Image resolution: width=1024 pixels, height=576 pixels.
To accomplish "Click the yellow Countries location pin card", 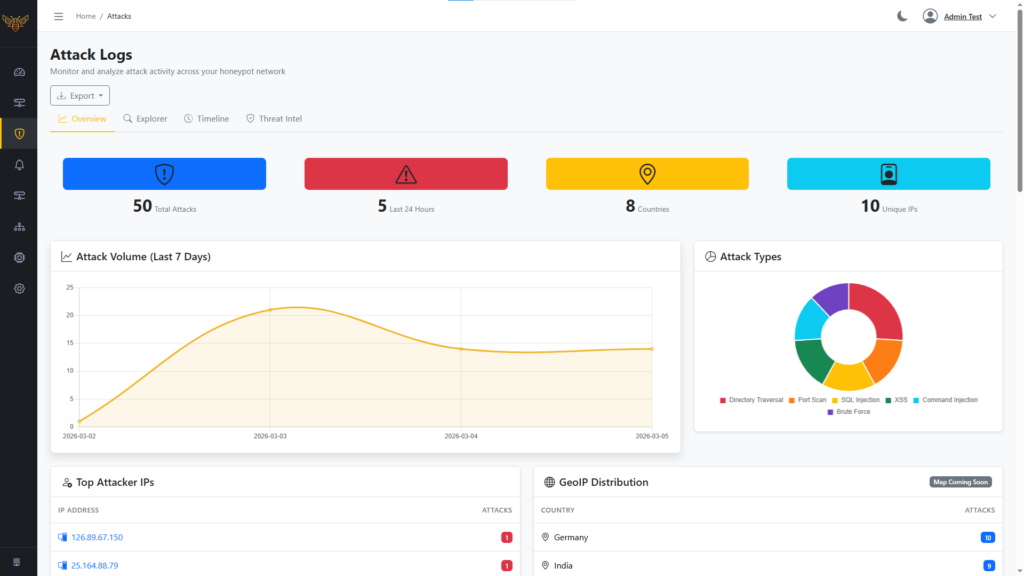I will coord(647,174).
